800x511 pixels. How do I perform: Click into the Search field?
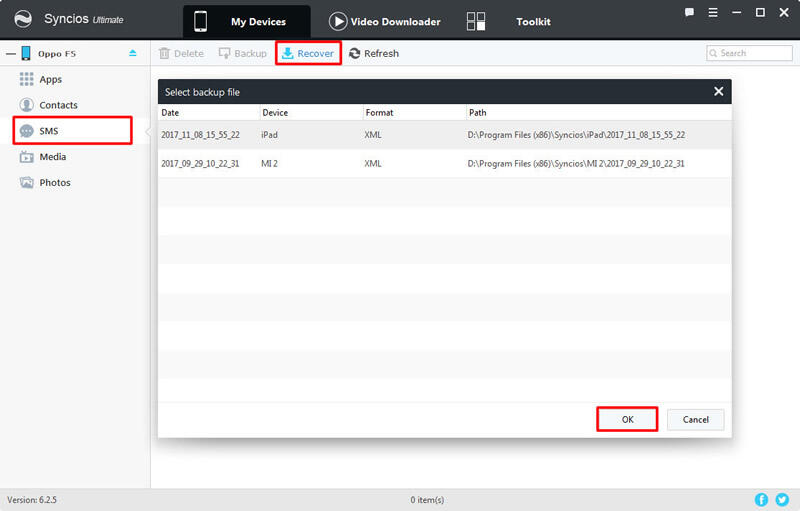click(x=754, y=53)
